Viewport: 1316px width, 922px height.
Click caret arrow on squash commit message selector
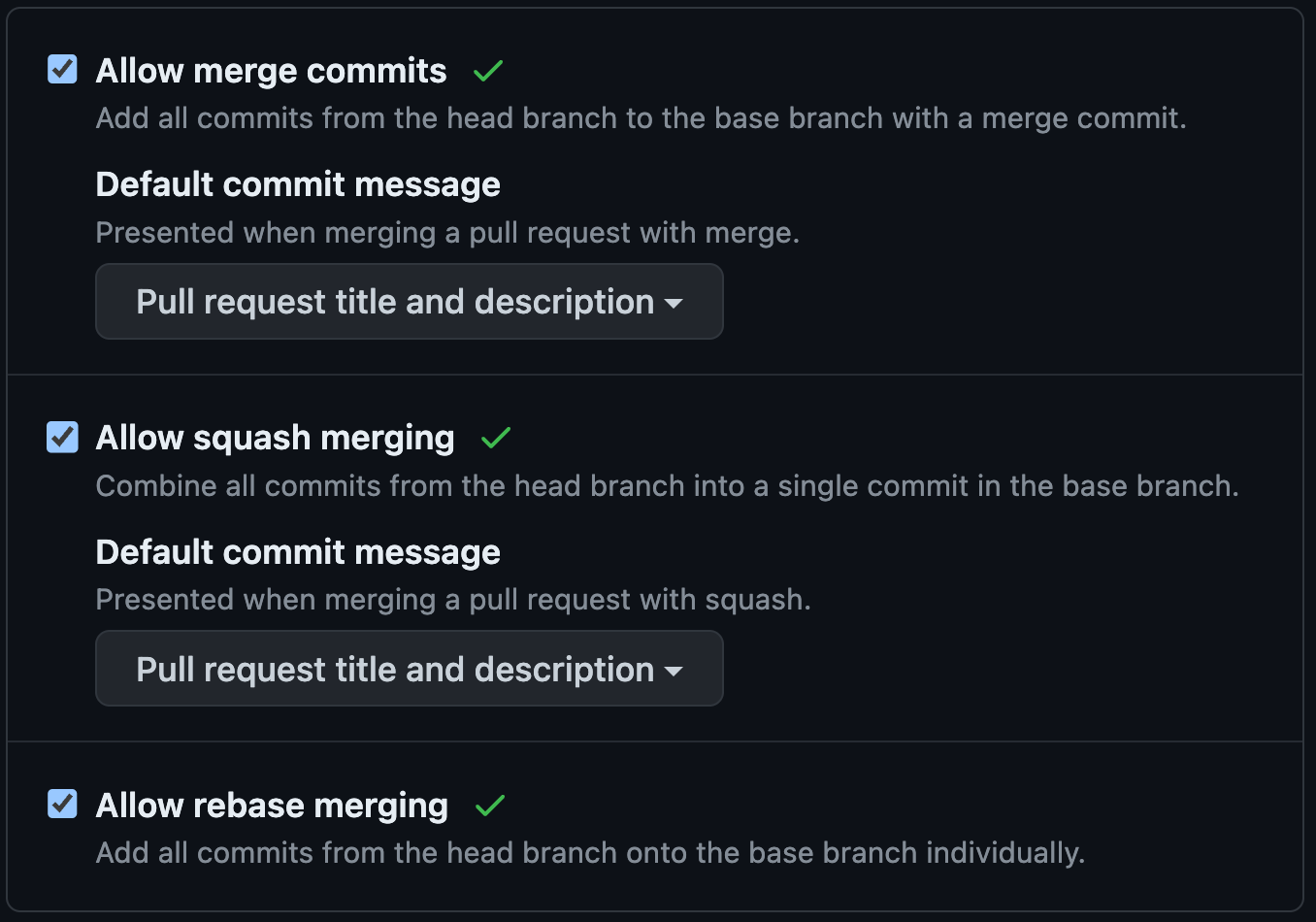pos(675,670)
